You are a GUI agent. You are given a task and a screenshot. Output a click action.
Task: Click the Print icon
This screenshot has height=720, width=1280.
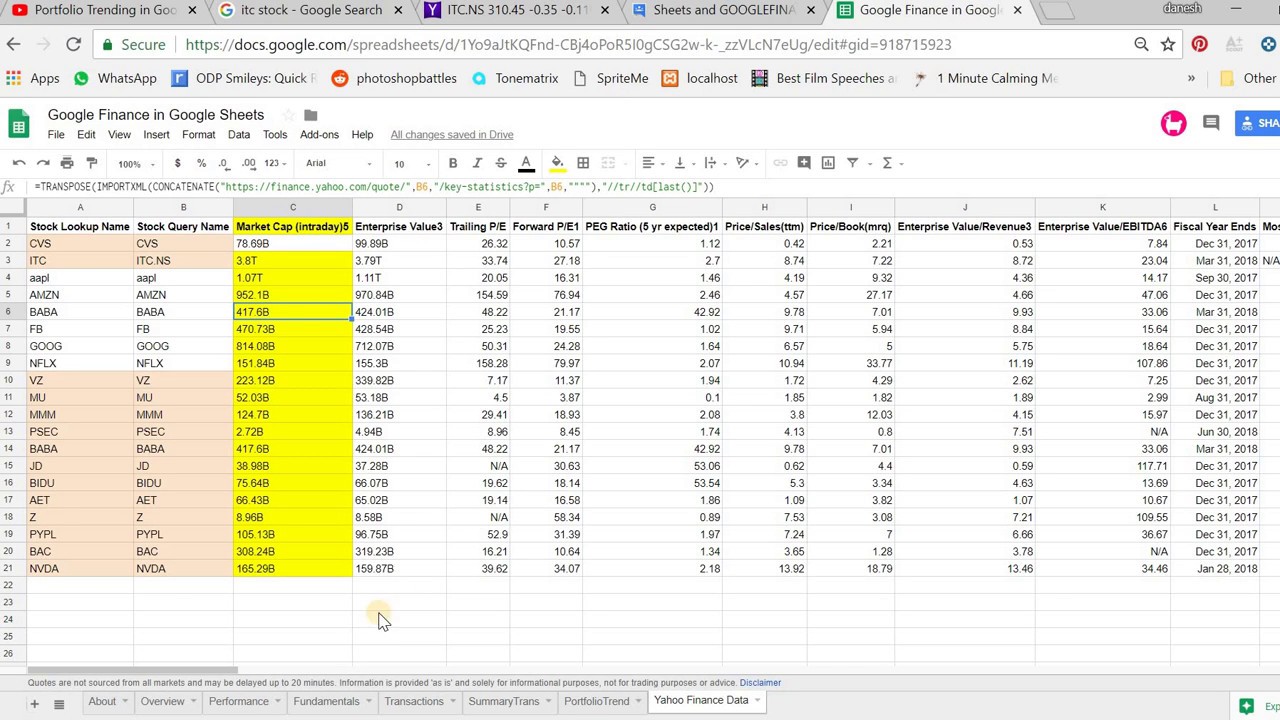67,163
